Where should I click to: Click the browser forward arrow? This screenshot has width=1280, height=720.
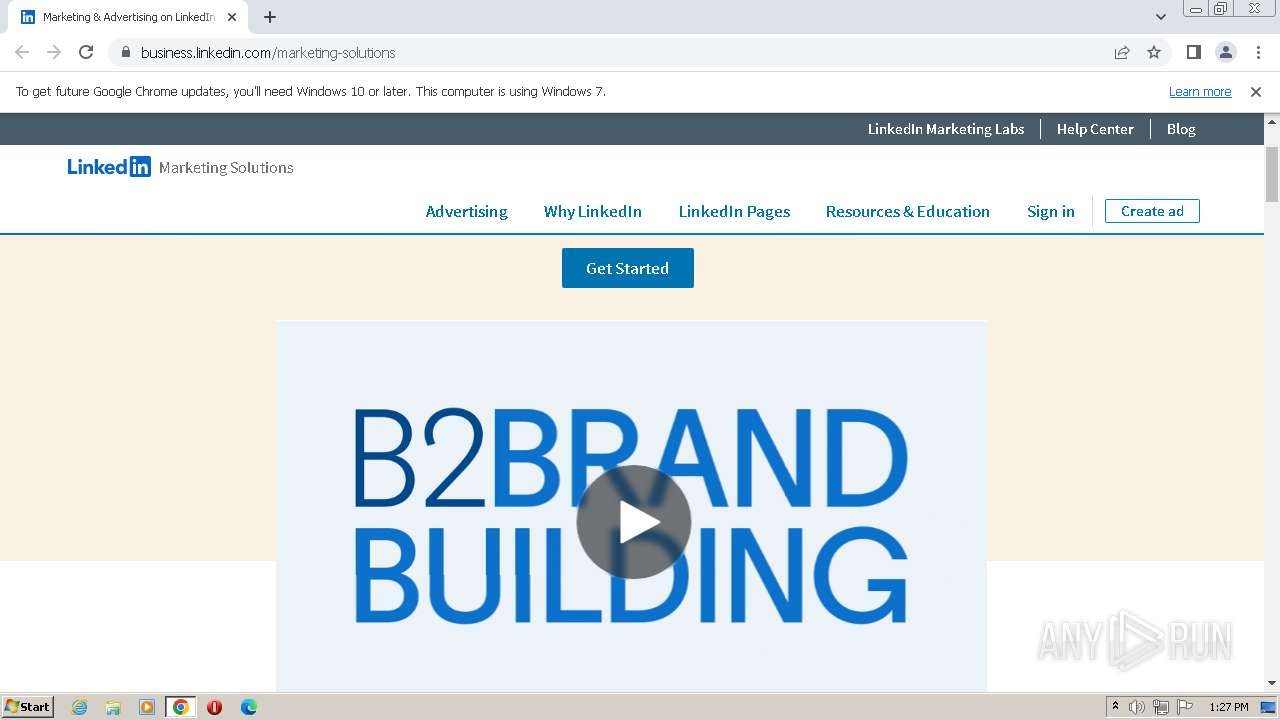(x=54, y=52)
